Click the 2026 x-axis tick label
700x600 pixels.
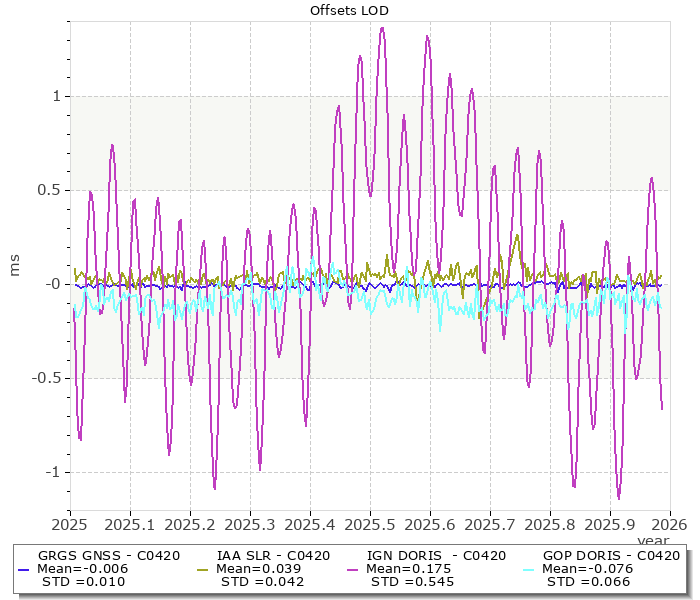(668, 523)
